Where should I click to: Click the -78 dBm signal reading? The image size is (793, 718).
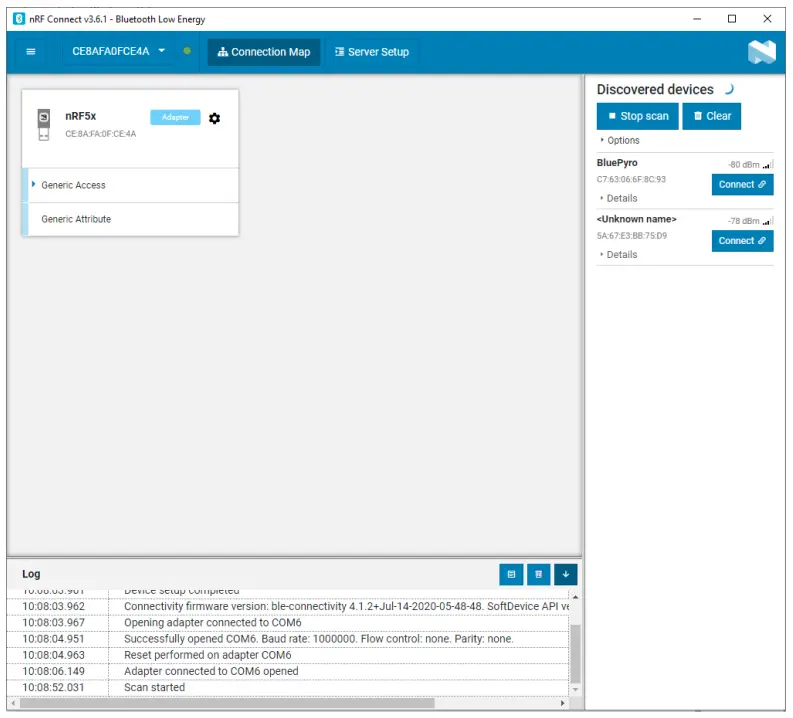click(x=744, y=221)
